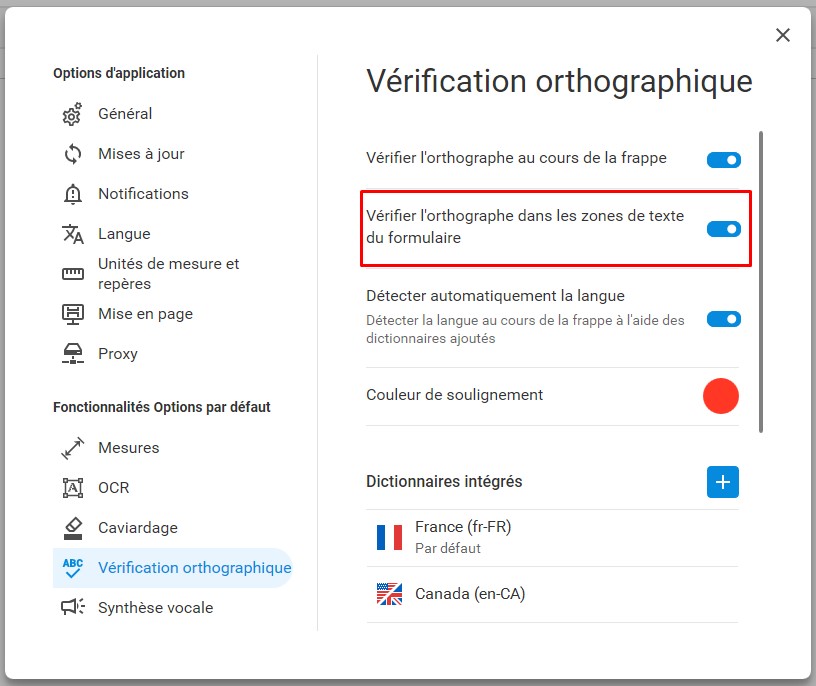Open the Mesures settings section
Viewport: 816px width, 686px height.
(129, 448)
